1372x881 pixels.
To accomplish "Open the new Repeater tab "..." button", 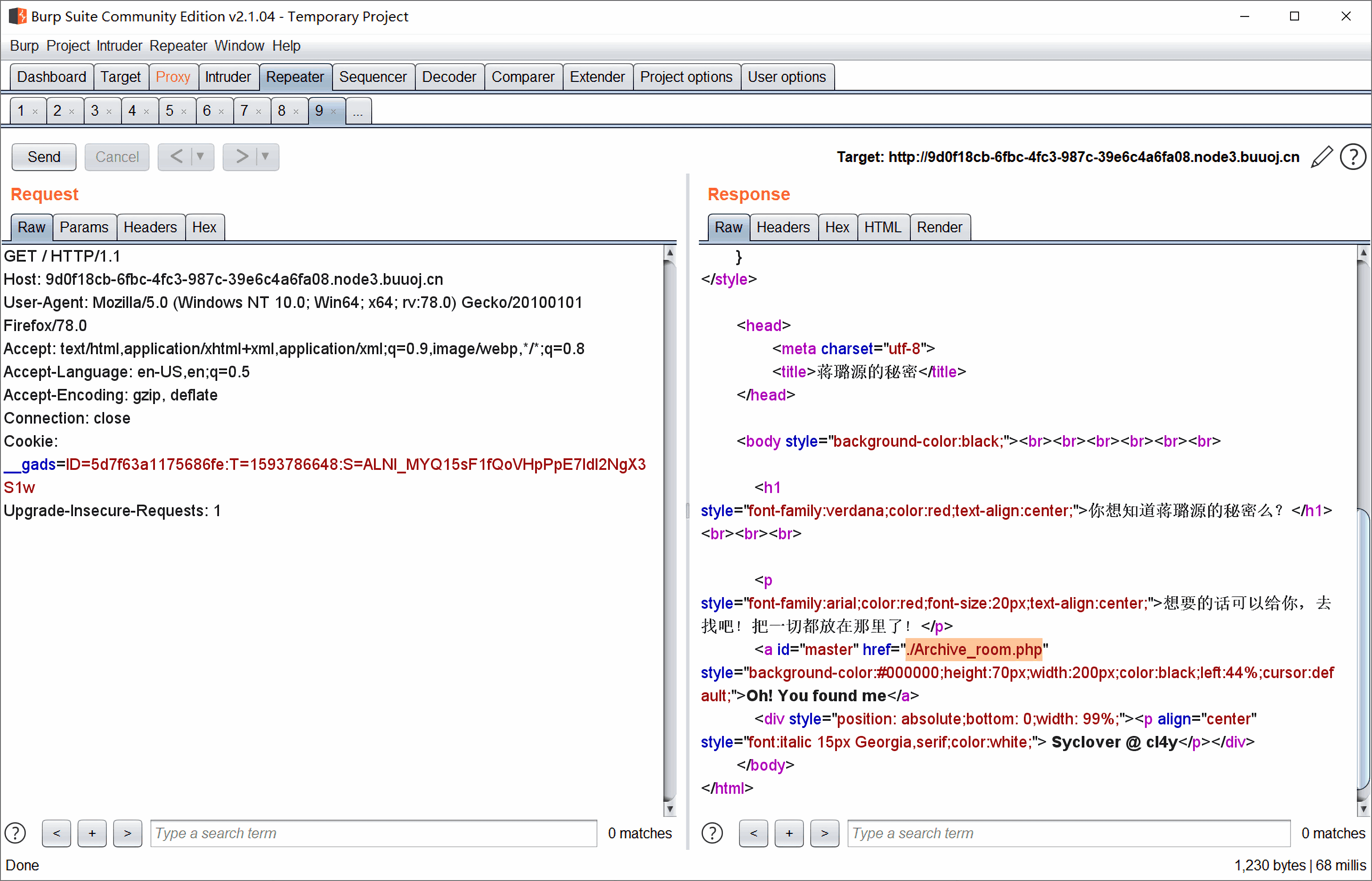I will [358, 111].
